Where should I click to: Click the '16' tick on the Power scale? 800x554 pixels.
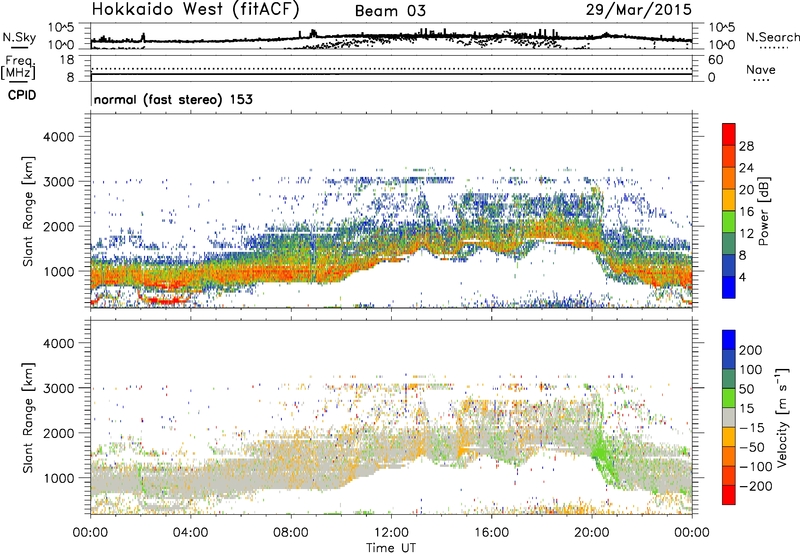(746, 212)
